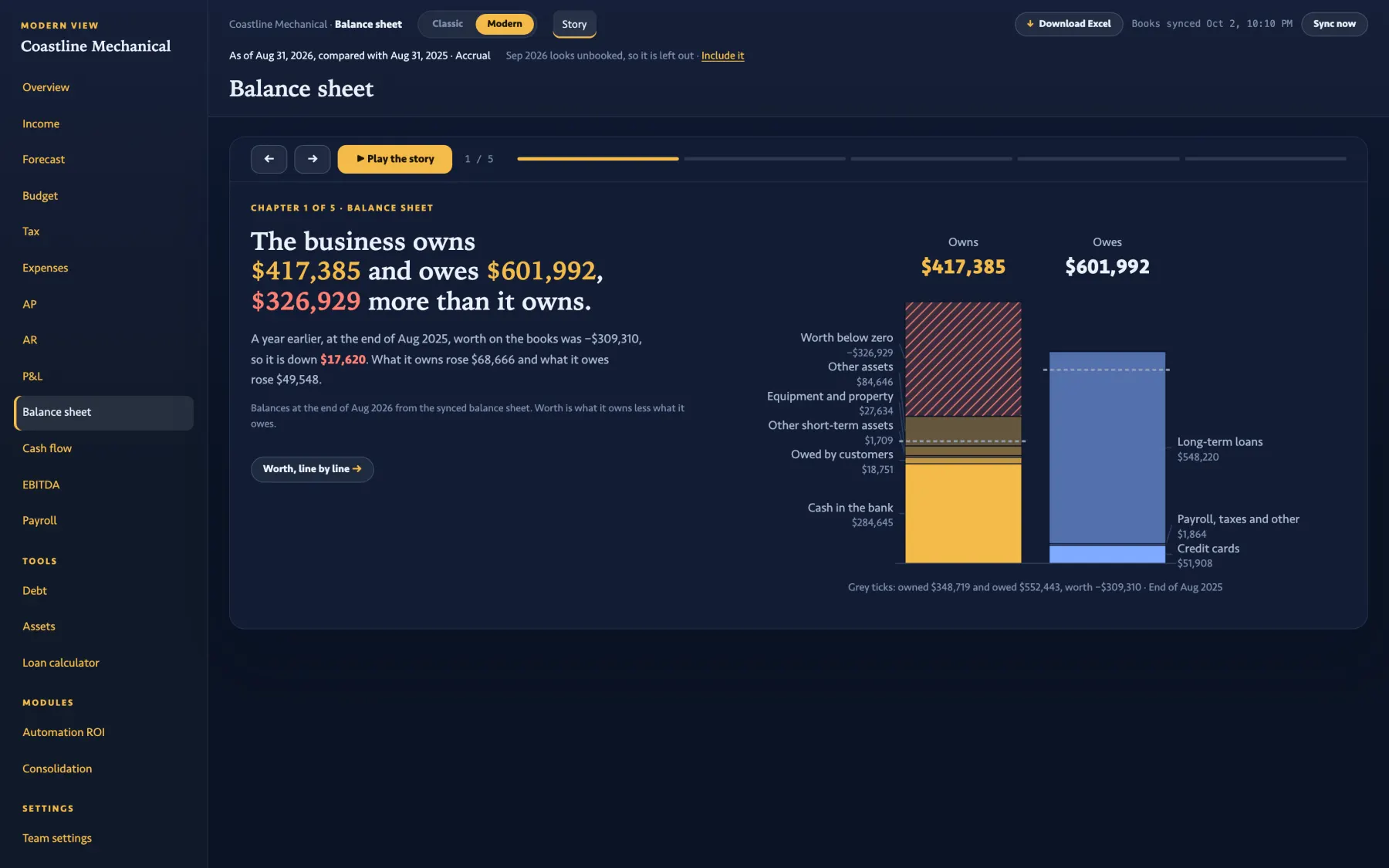This screenshot has width=1389, height=868.
Task: Select Balance sheet sidebar item
Action: click(103, 413)
